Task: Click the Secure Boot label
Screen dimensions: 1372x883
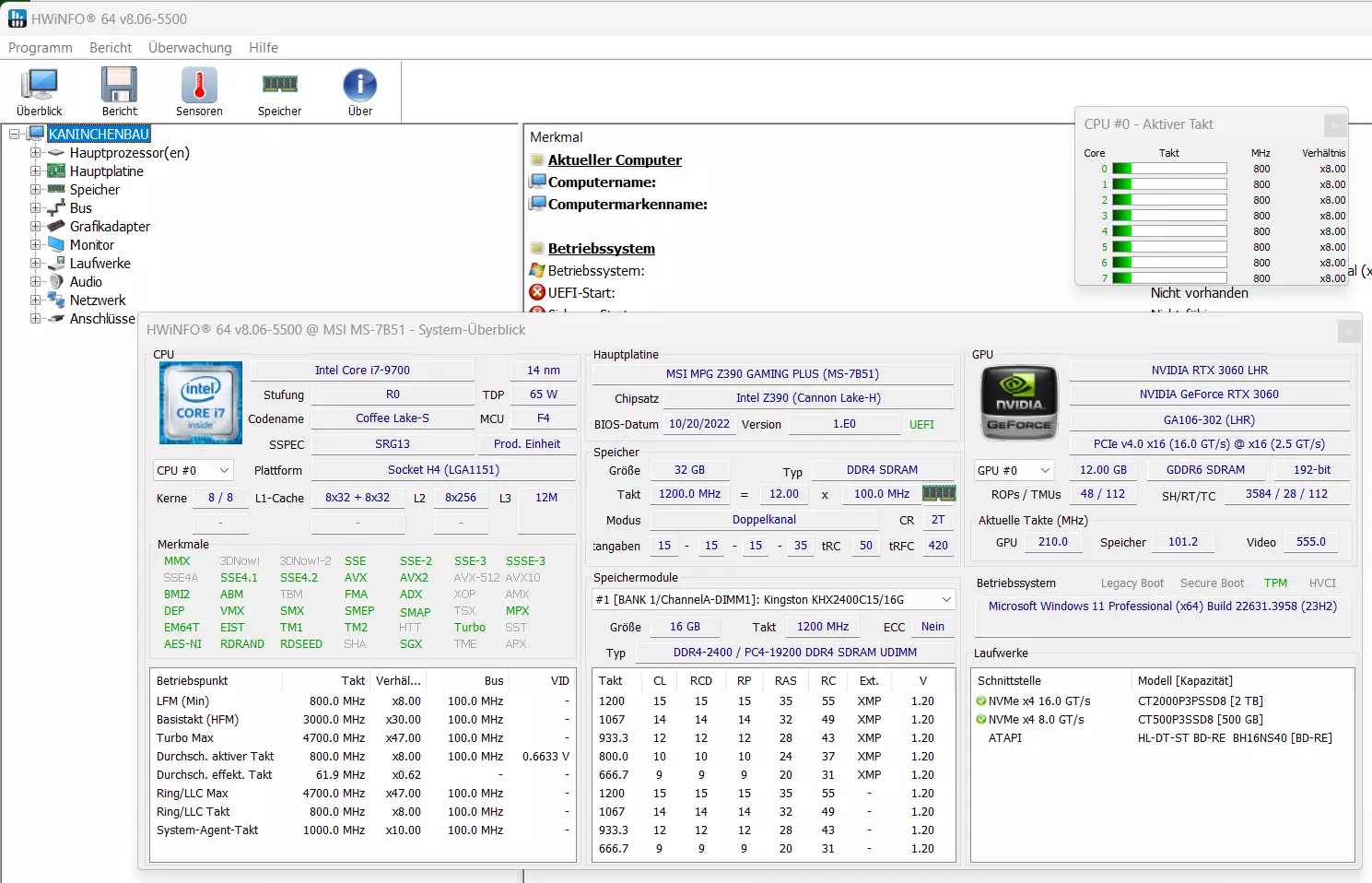Action: point(1212,583)
